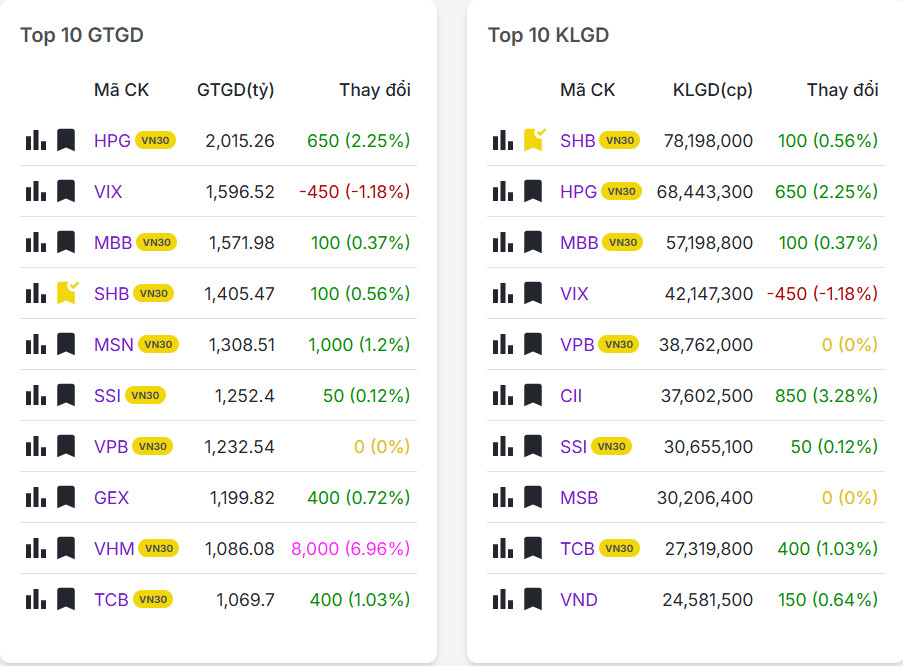The height and width of the screenshot is (666, 903).
Task: Toggle bookmark for SHB in Top 10 GTGD
Action: pos(67,292)
